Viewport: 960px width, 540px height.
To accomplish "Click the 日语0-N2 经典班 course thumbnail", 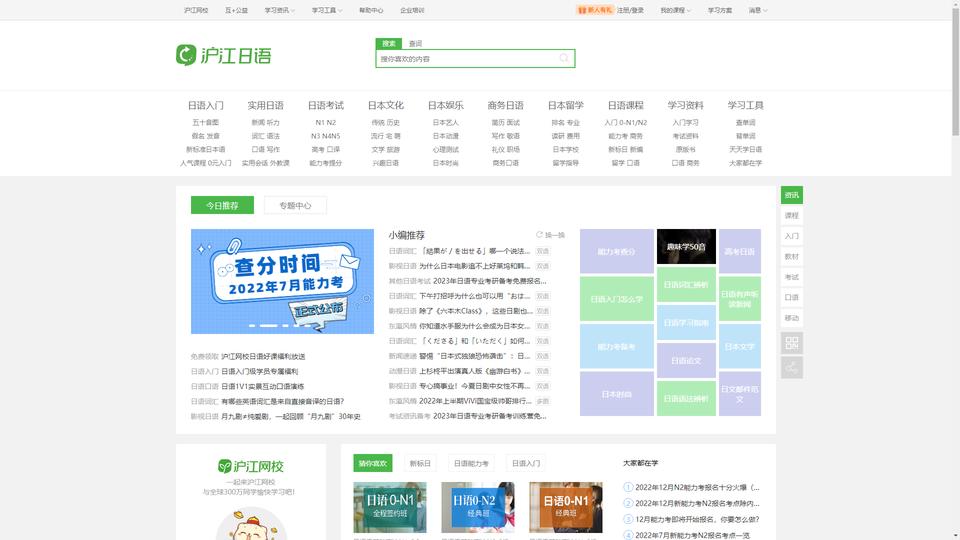I will (478, 508).
